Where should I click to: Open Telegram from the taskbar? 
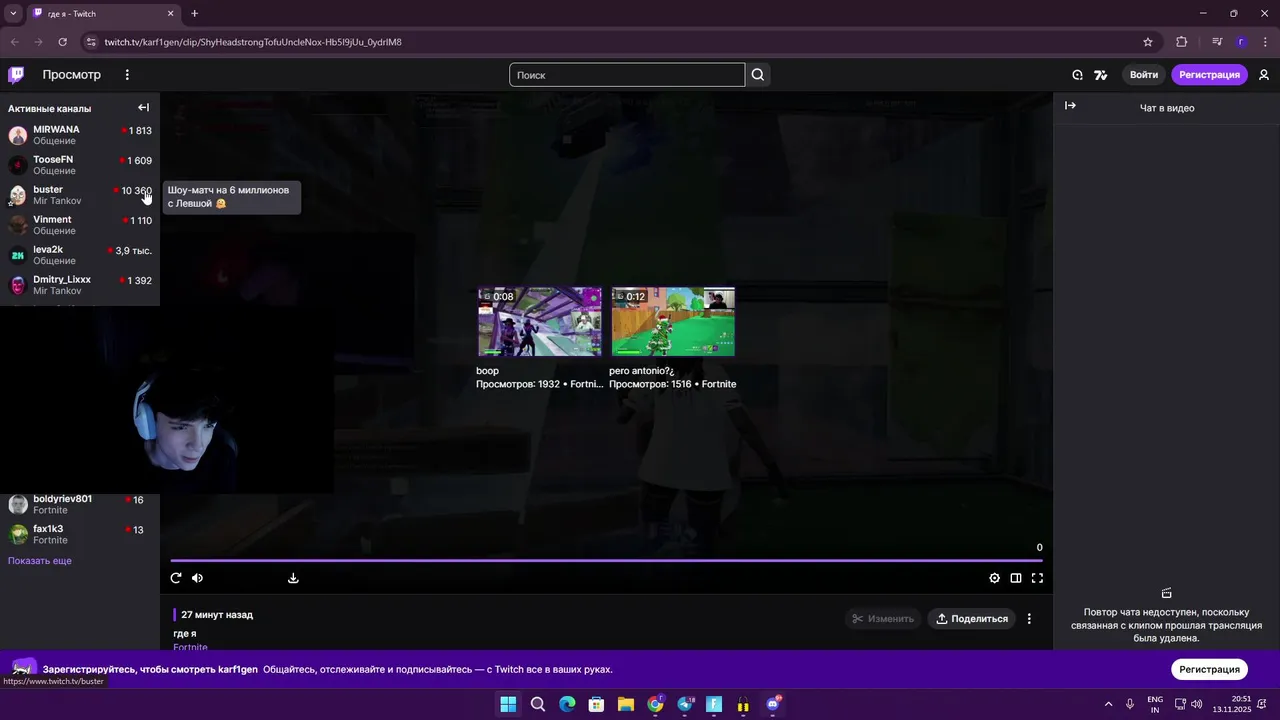tap(685, 704)
